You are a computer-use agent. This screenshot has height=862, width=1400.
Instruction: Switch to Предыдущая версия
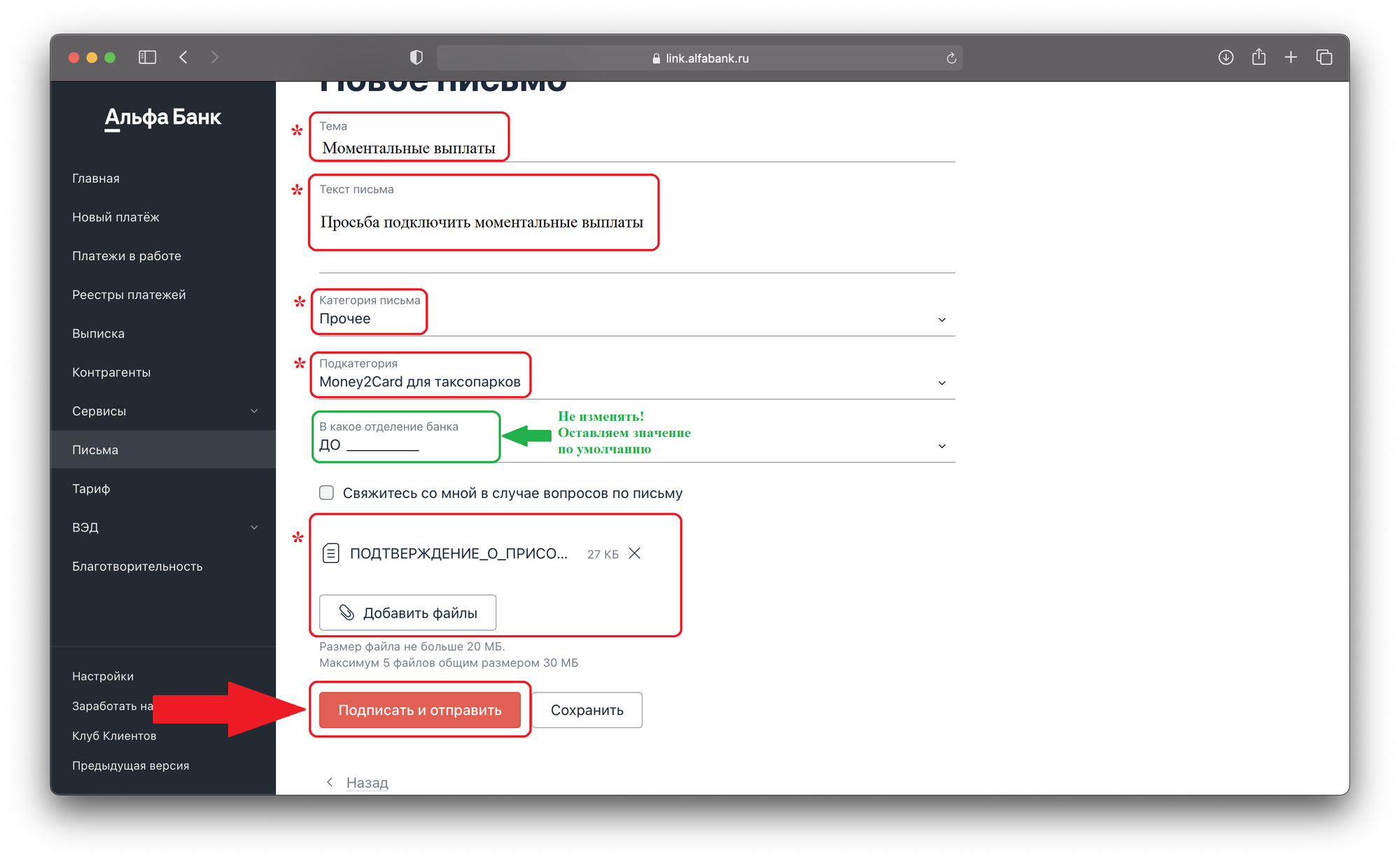pos(131,766)
